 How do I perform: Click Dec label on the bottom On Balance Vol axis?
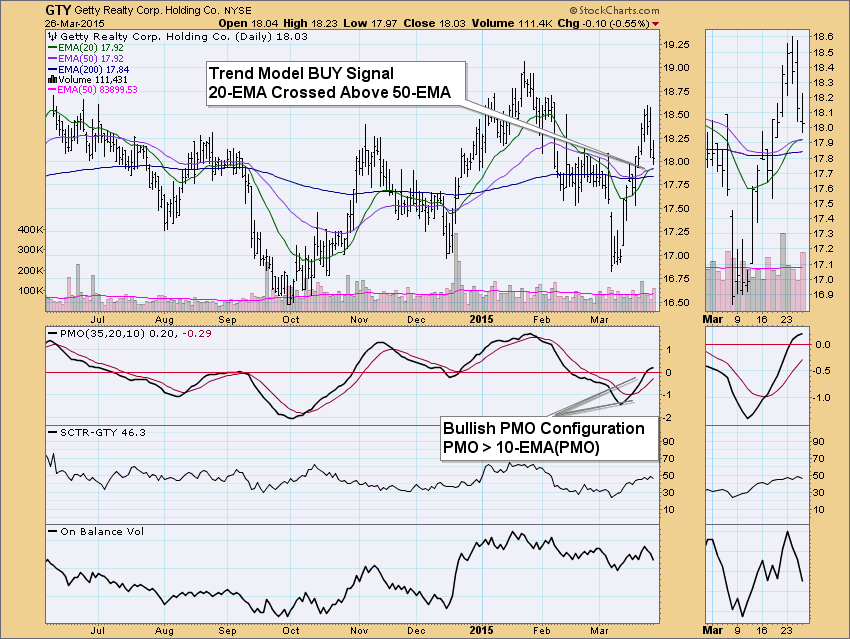pyautogui.click(x=416, y=630)
